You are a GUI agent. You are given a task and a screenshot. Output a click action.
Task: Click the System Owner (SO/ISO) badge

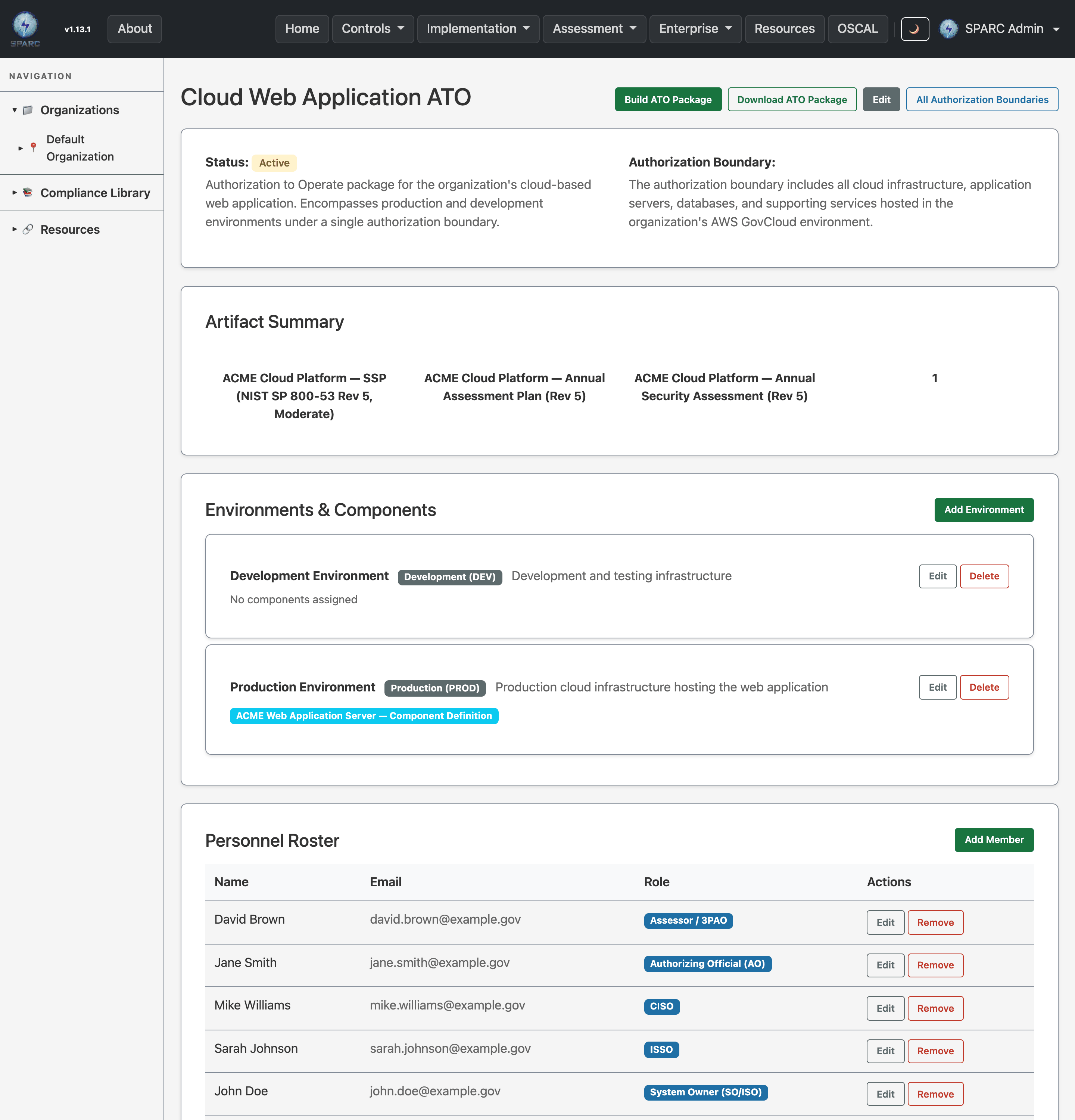tap(705, 1092)
